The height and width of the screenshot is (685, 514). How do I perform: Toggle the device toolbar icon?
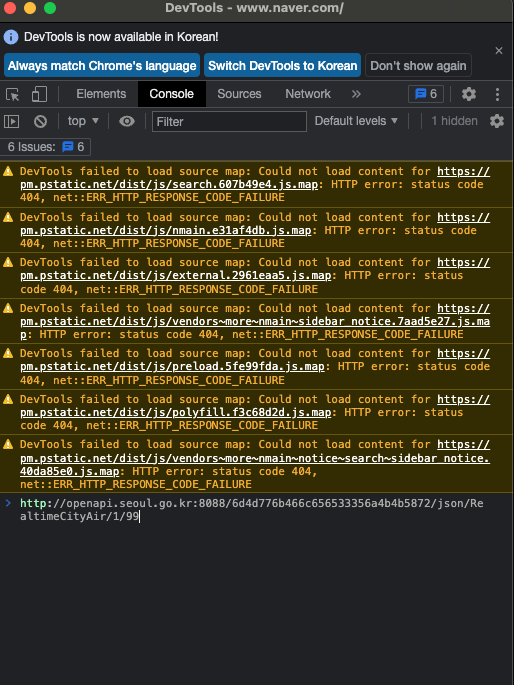pos(39,94)
